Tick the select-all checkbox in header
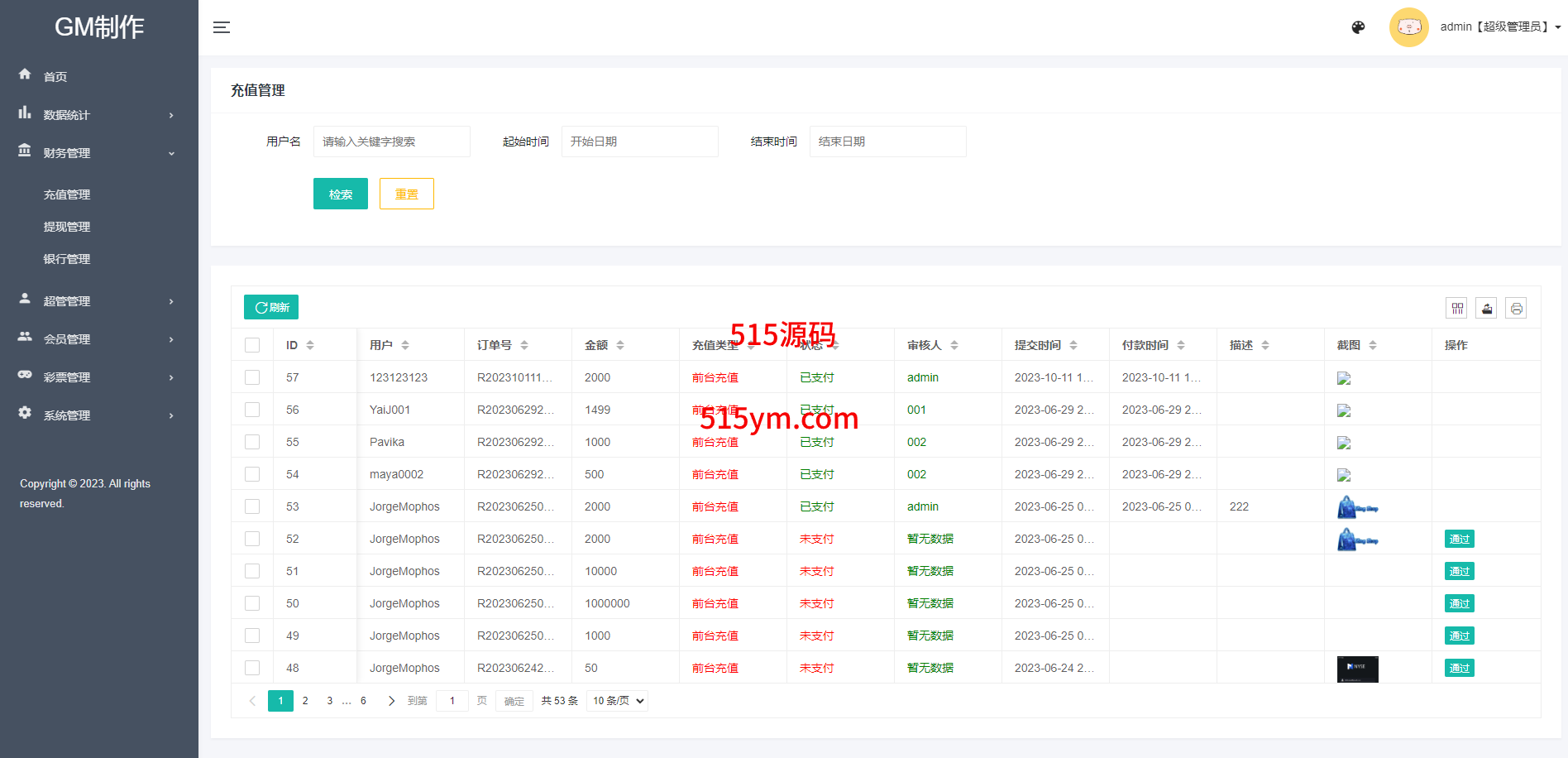 tap(252, 345)
